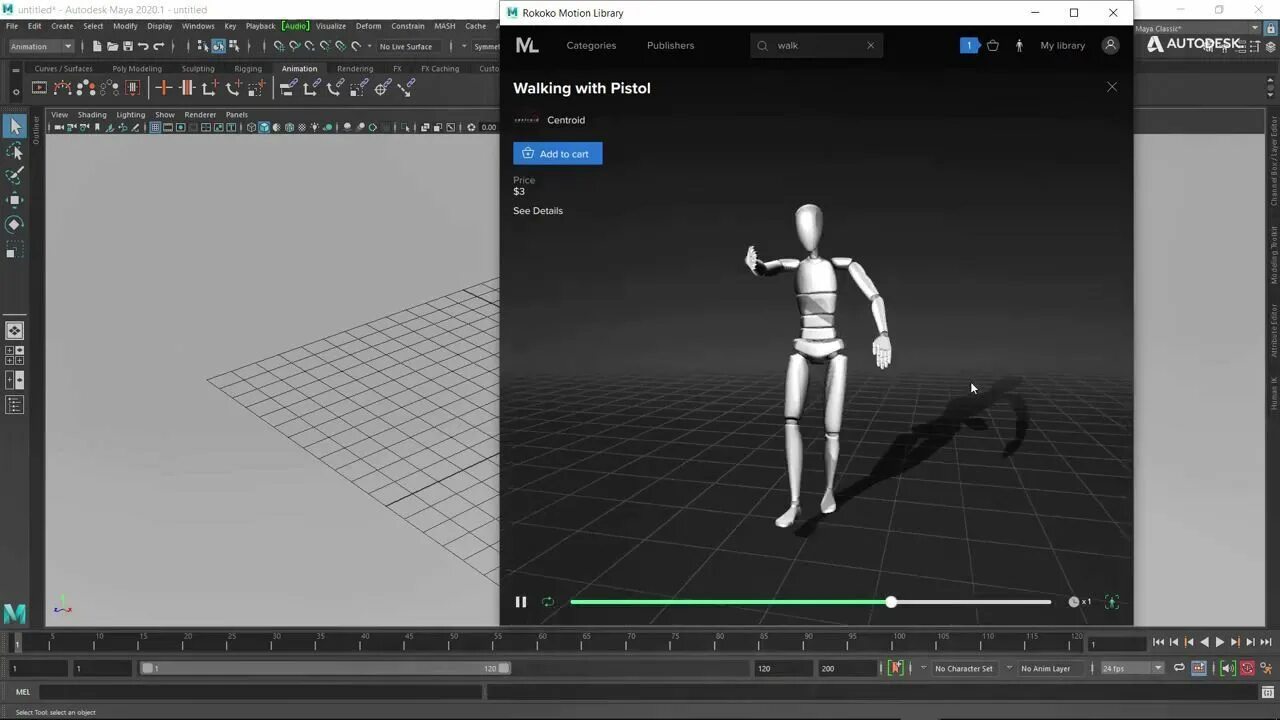Pick the Paint Selection tool
This screenshot has width=1280, height=720.
[x=15, y=175]
